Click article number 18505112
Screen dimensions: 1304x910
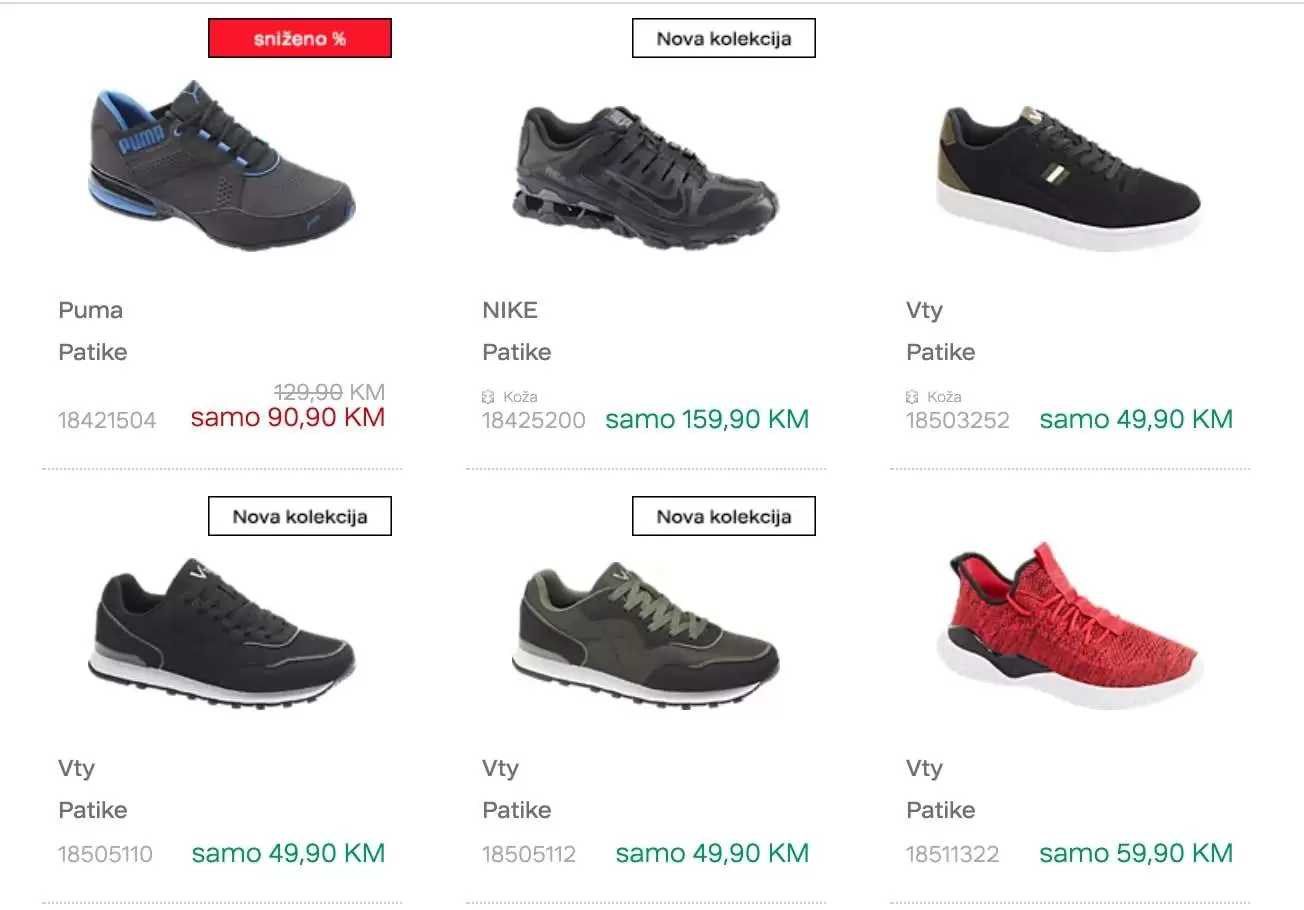coord(529,855)
